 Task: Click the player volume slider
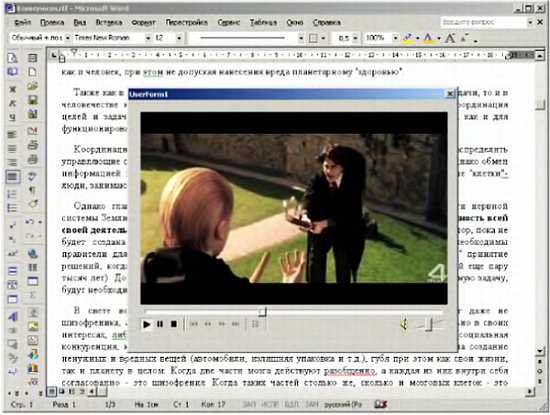click(429, 324)
